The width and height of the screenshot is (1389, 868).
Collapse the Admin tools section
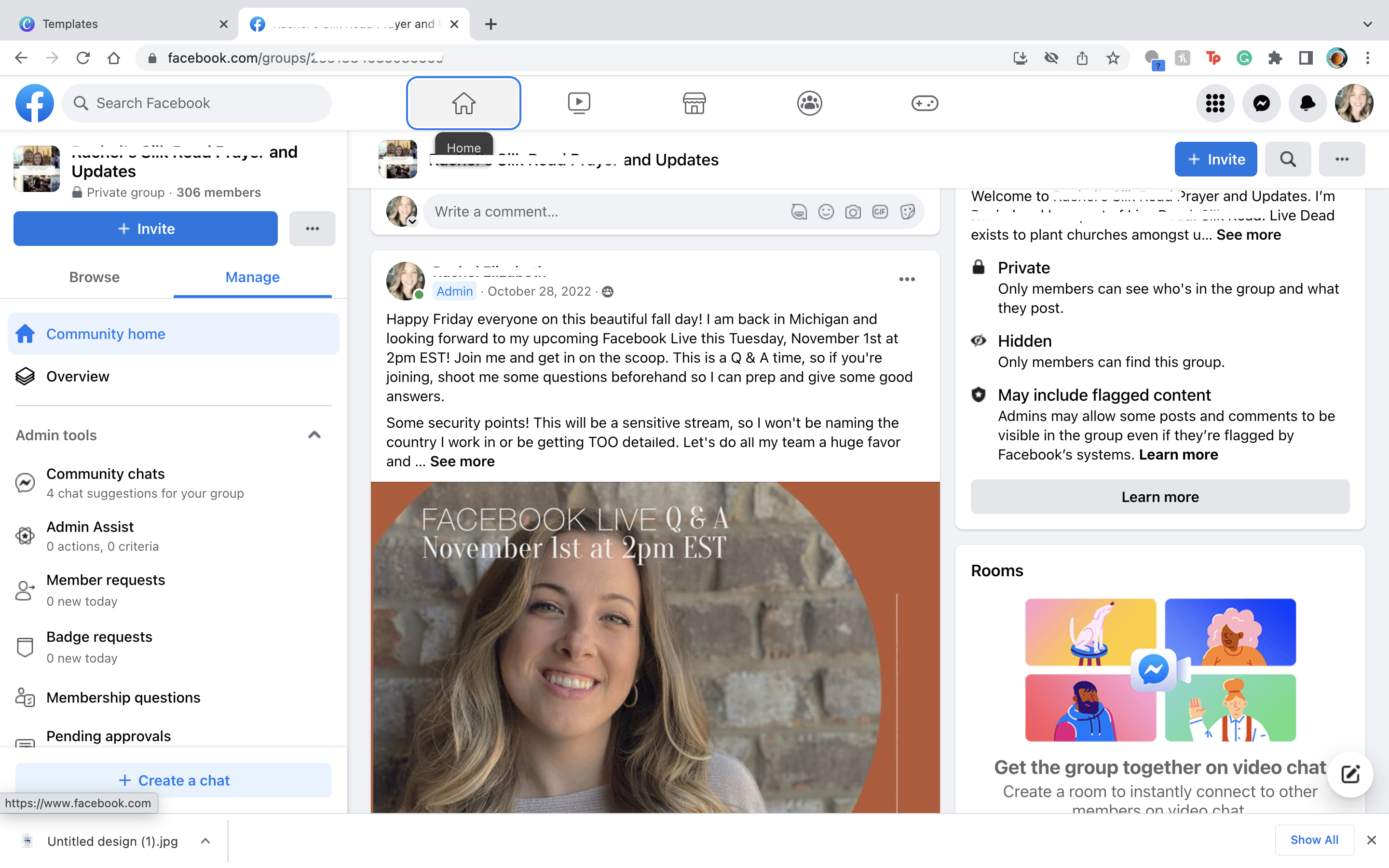click(314, 435)
